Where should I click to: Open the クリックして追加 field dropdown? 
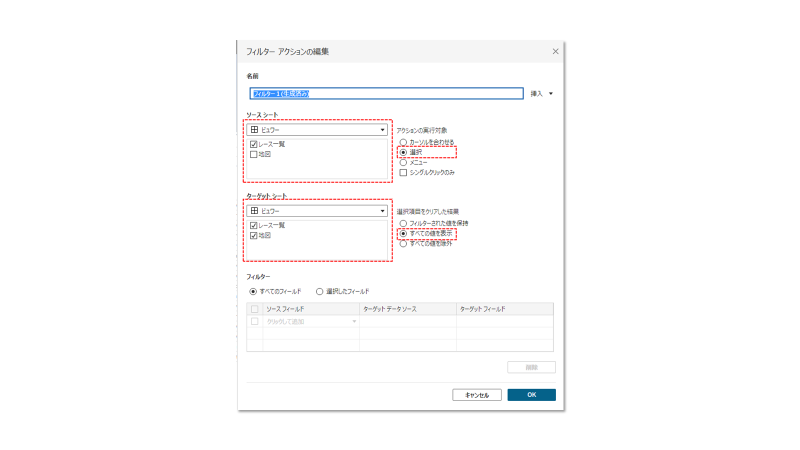pyautogui.click(x=311, y=321)
